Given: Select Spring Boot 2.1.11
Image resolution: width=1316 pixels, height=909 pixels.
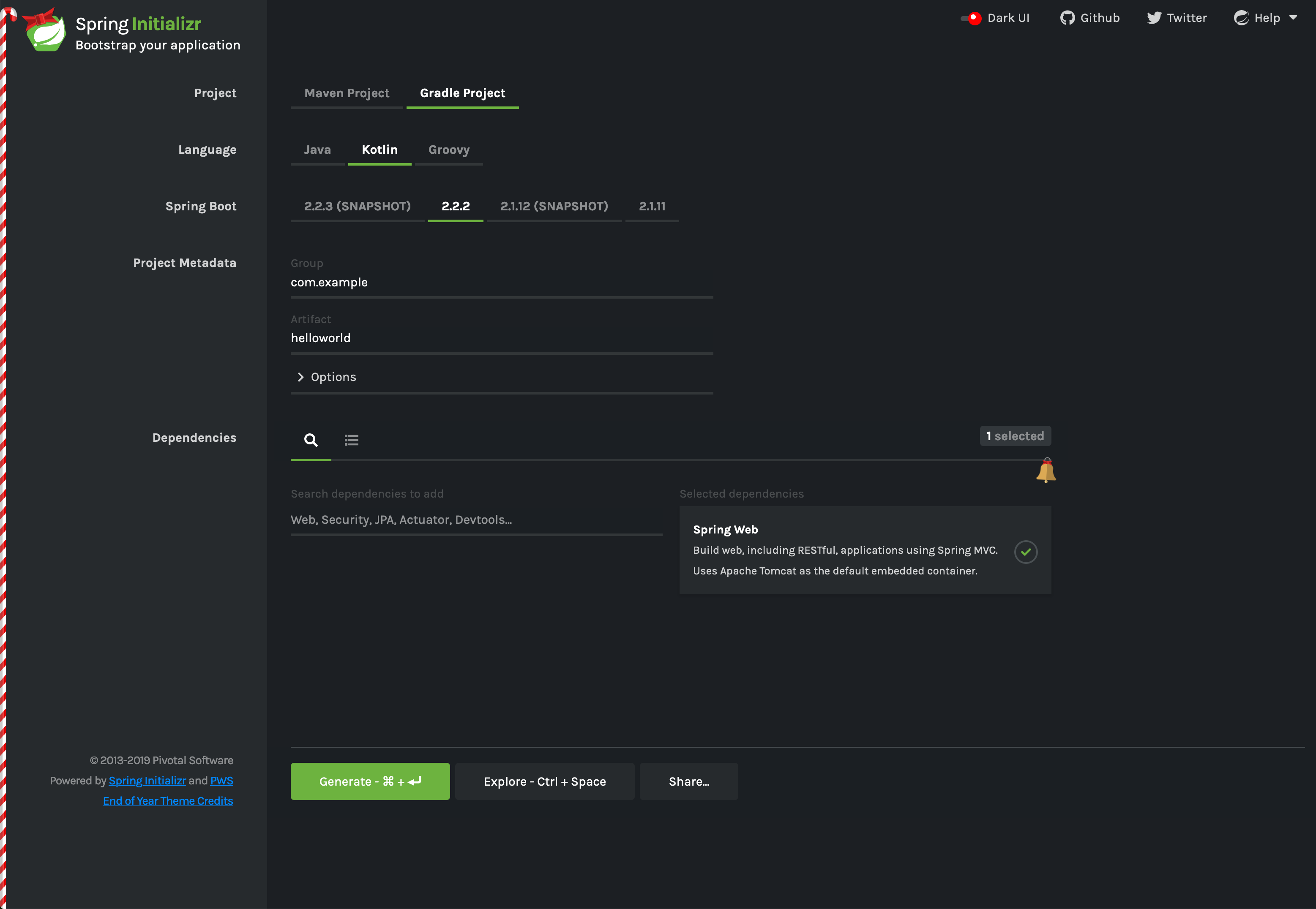Looking at the screenshot, I should click(652, 206).
